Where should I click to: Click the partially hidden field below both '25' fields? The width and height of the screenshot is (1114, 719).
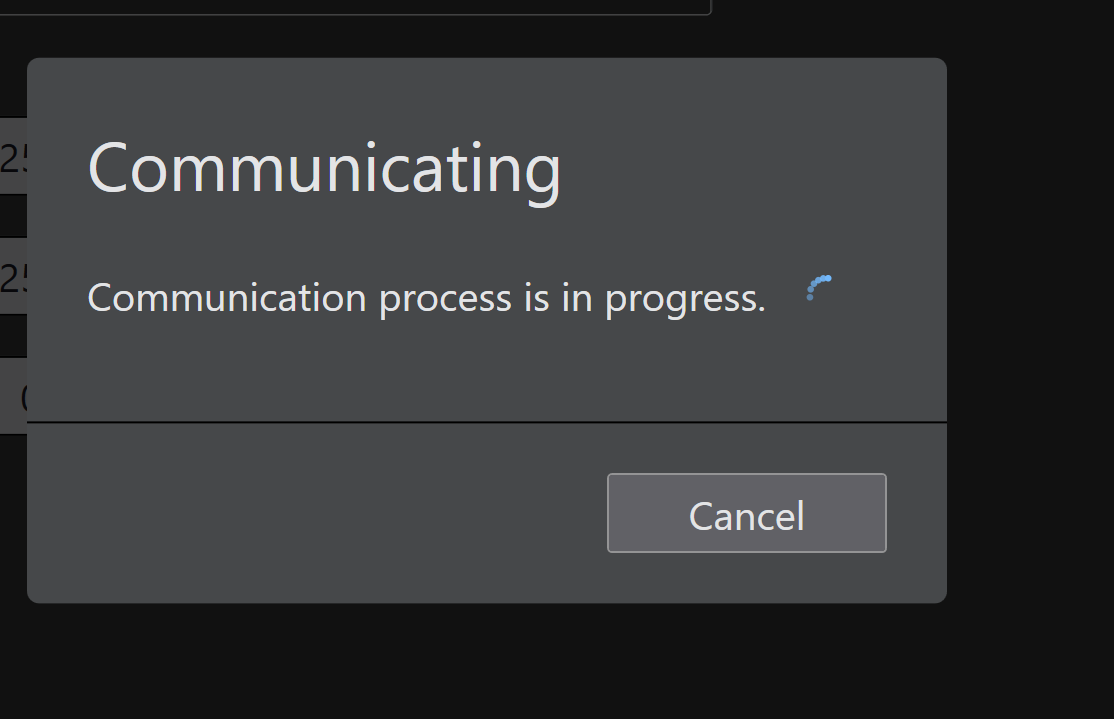[13, 397]
